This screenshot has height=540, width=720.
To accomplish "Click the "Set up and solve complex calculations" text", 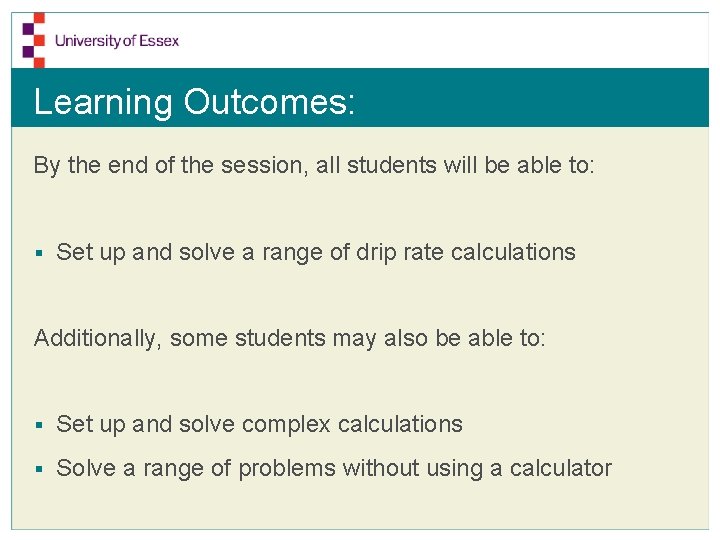I will point(259,424).
